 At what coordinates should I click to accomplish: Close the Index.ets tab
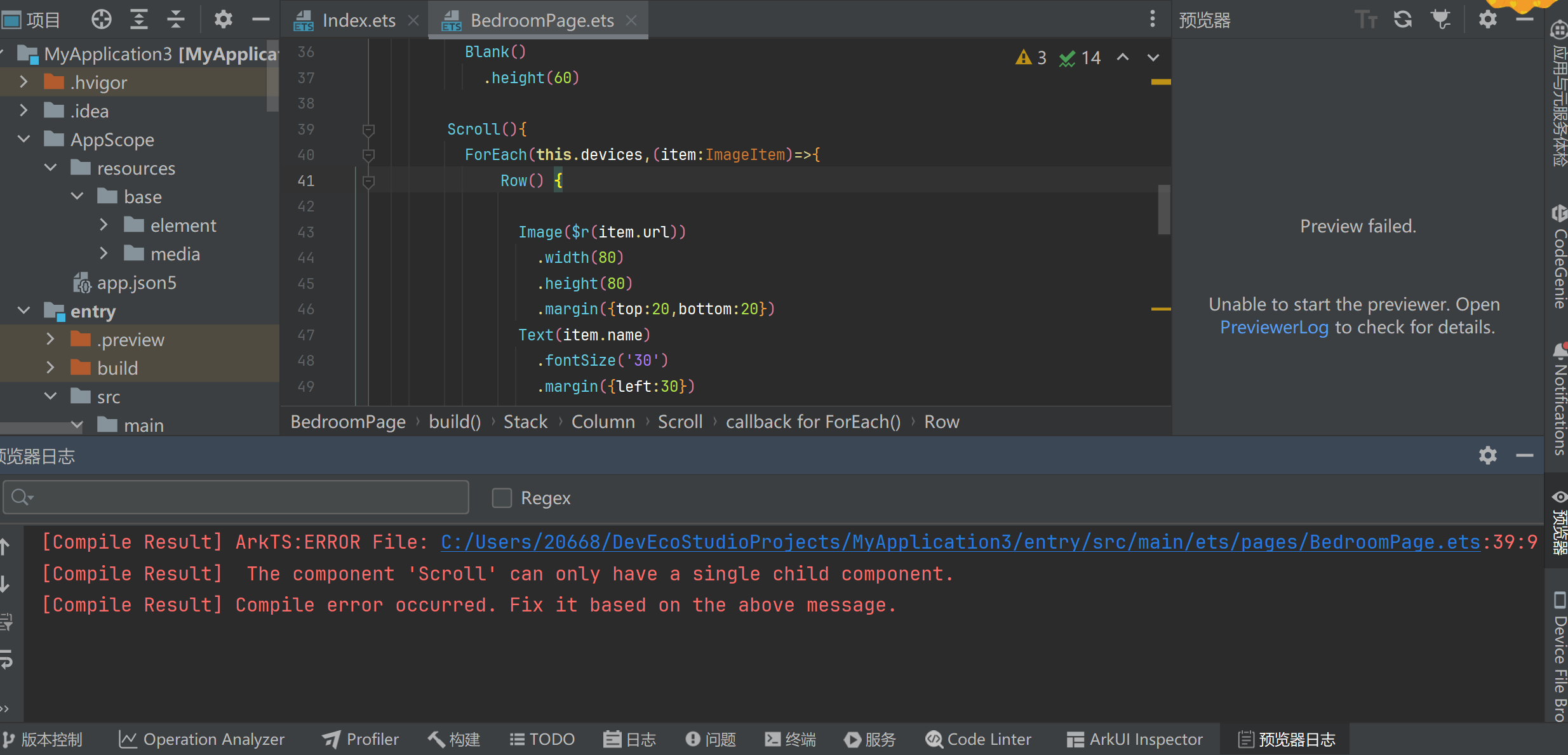413,20
